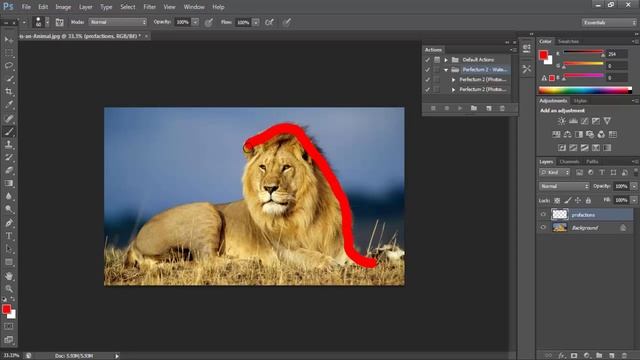
Task: Collapse the Perfectum 2 - Wate... action set
Action: click(x=446, y=70)
